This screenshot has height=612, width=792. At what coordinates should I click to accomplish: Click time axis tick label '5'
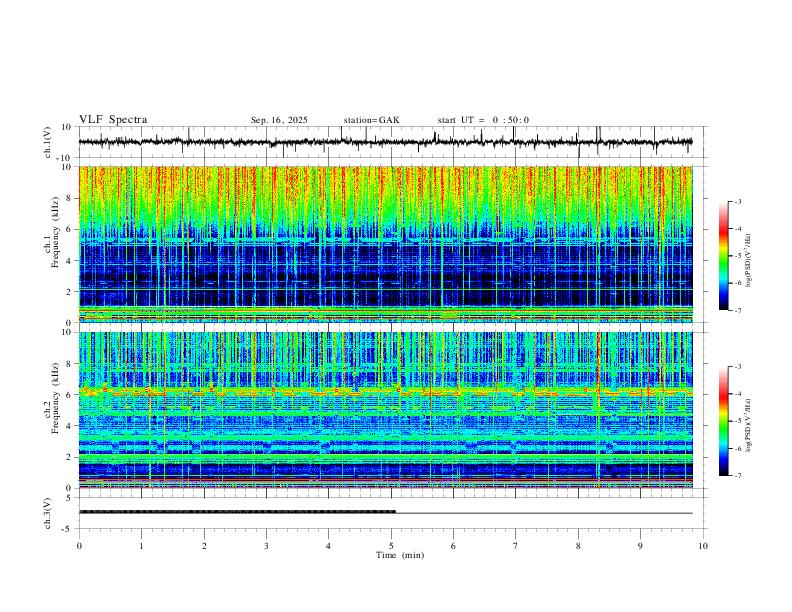click(391, 546)
